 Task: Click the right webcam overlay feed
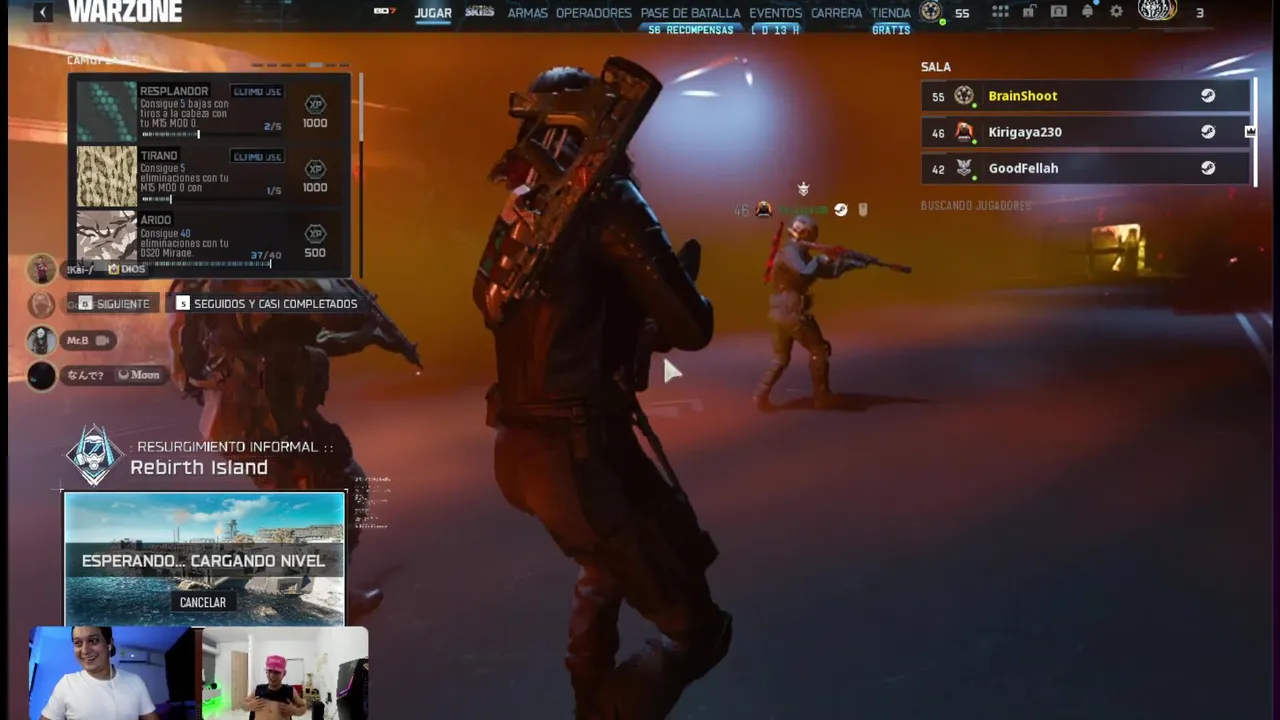(284, 673)
